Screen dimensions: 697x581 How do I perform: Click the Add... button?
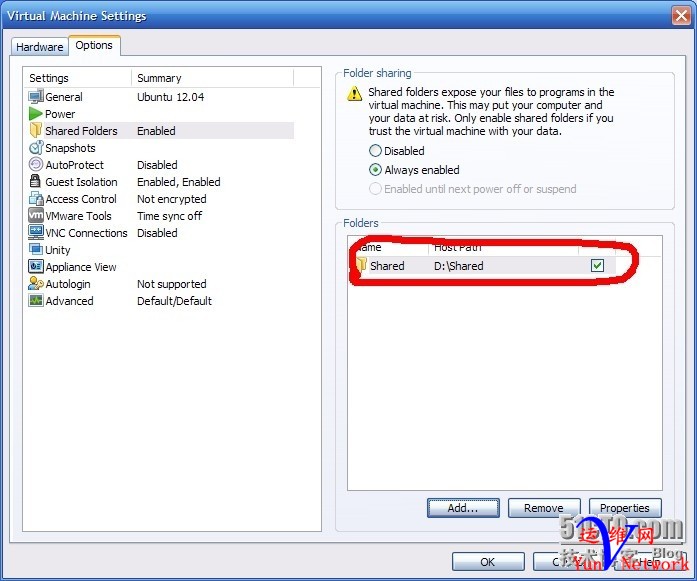(x=463, y=508)
